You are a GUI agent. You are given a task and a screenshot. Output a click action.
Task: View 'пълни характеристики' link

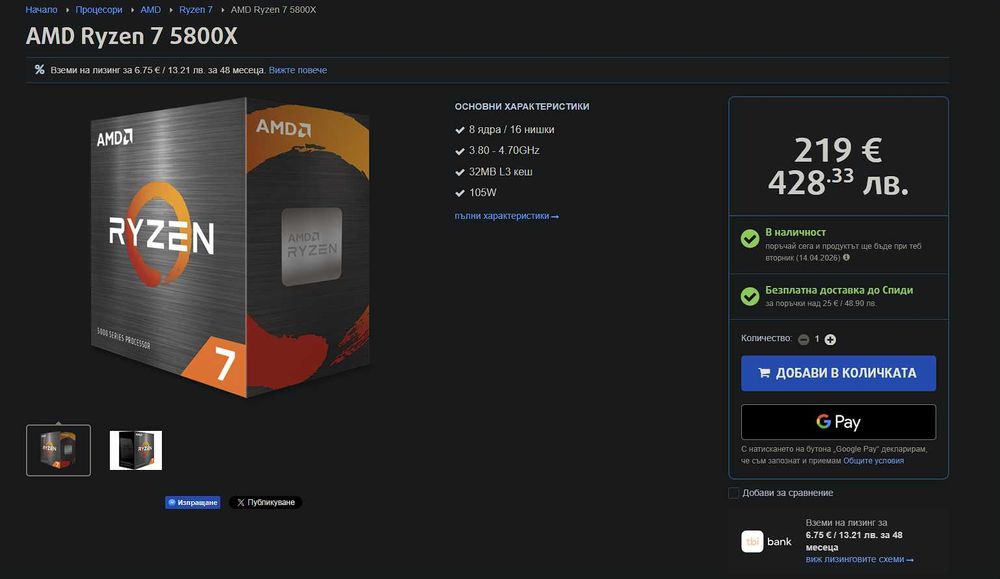pyautogui.click(x=506, y=216)
